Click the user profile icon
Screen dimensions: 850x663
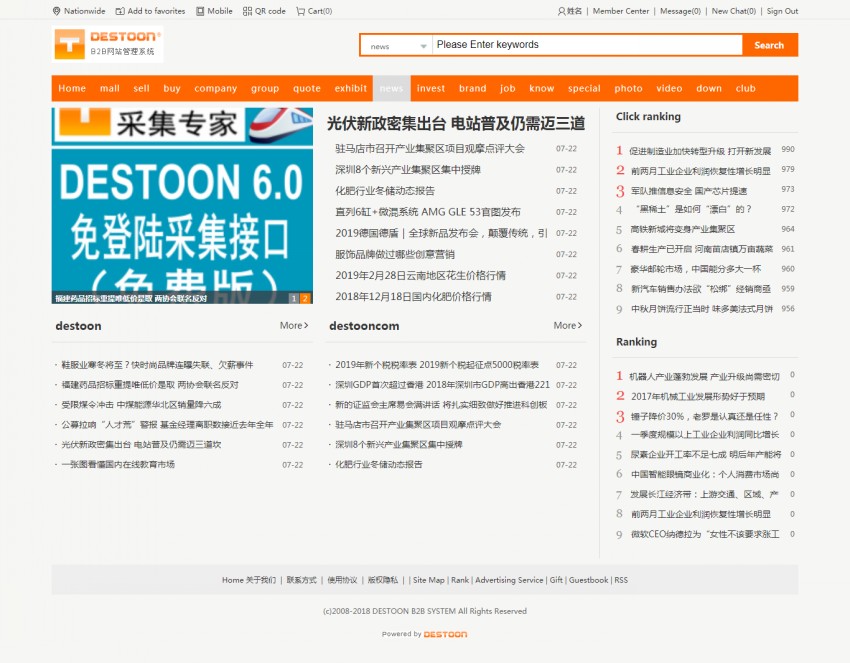coord(562,11)
